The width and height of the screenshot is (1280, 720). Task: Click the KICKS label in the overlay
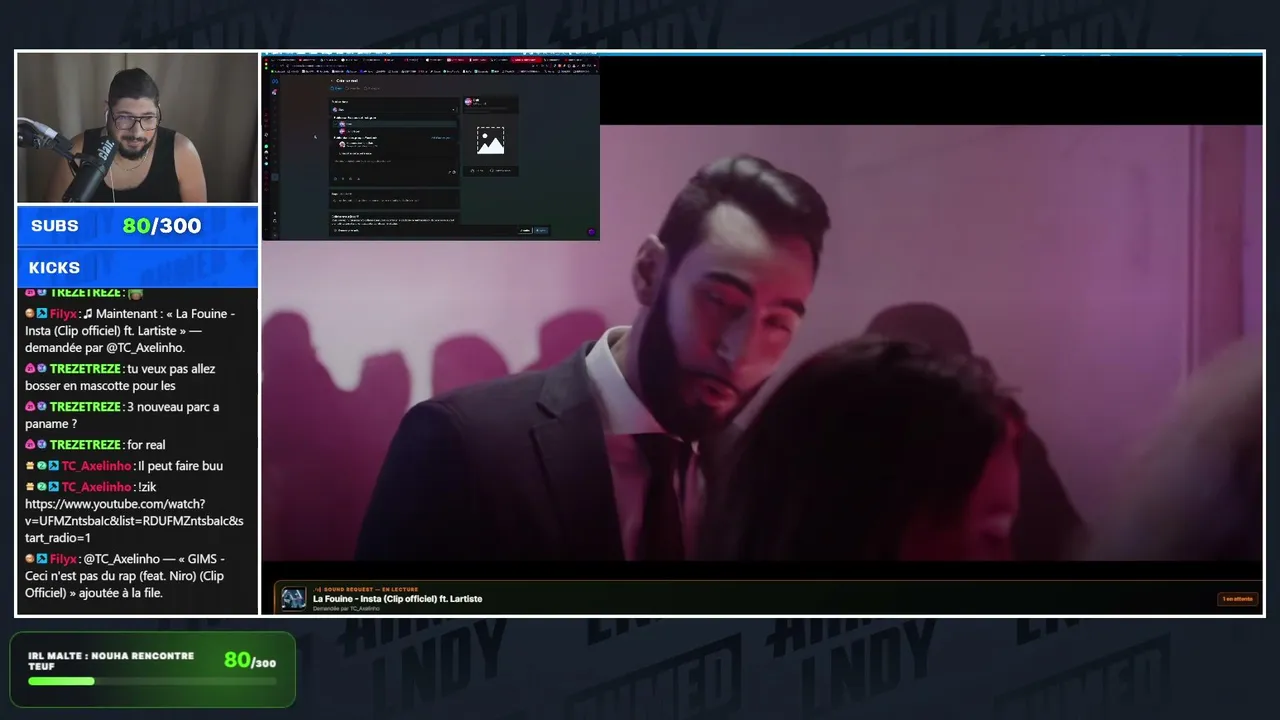pos(54,268)
